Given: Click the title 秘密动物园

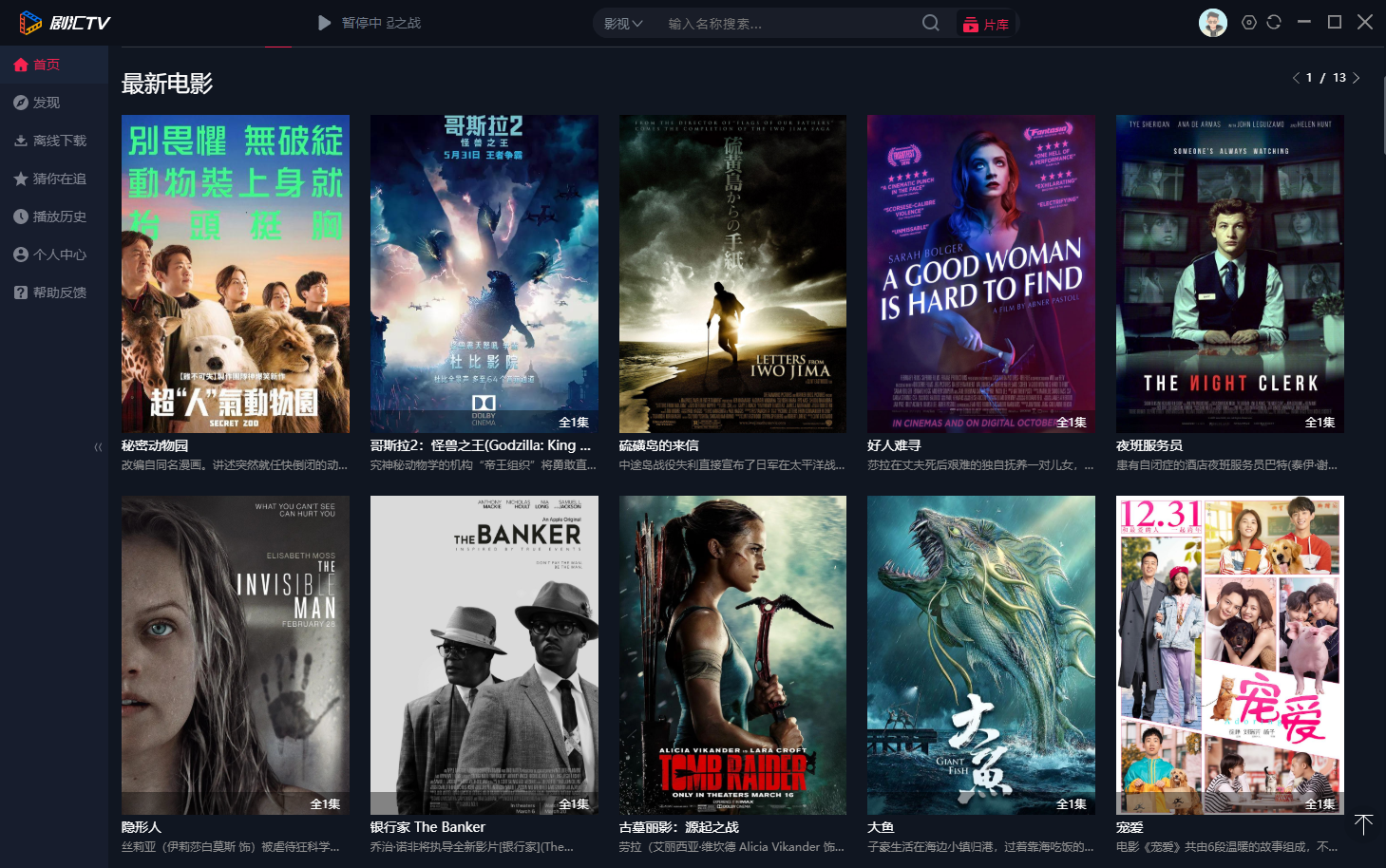Looking at the screenshot, I should [x=155, y=445].
